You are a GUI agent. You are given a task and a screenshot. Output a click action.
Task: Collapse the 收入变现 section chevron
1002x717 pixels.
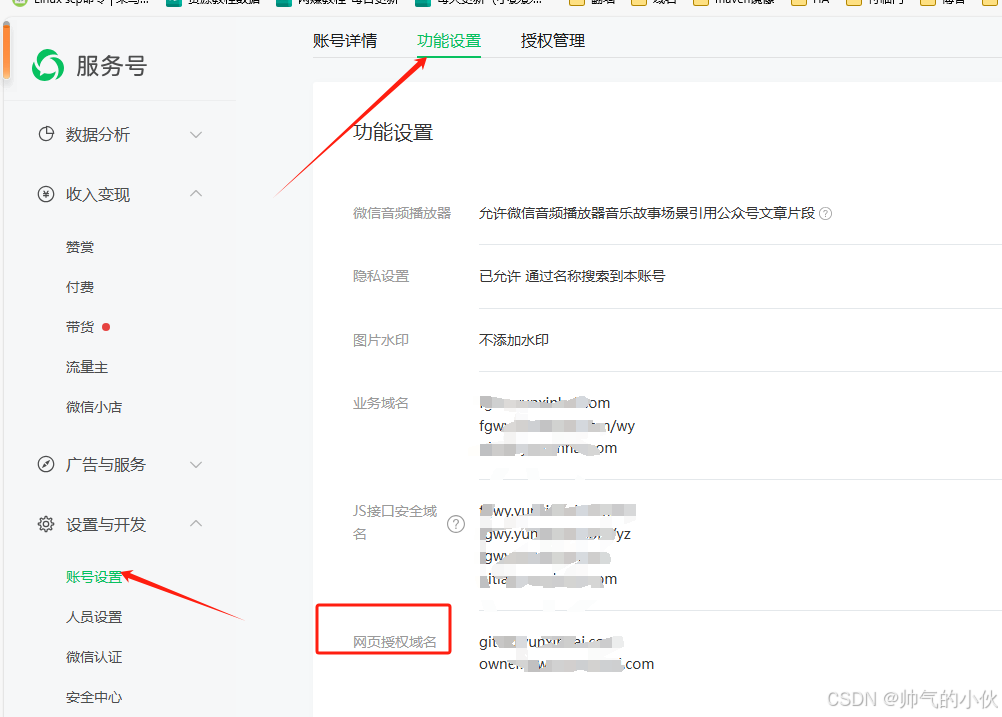click(196, 194)
